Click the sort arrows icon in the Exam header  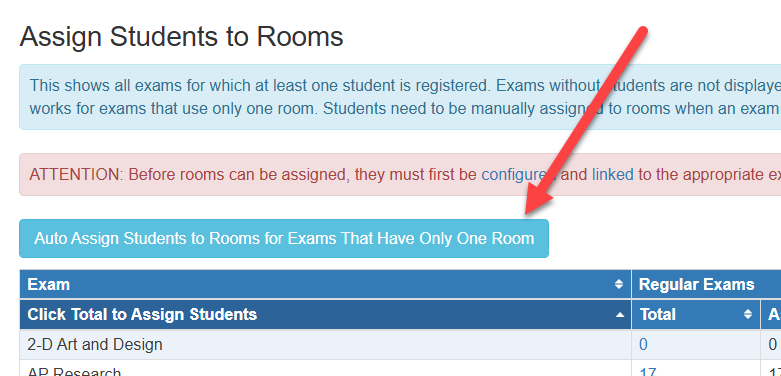pyautogui.click(x=619, y=284)
